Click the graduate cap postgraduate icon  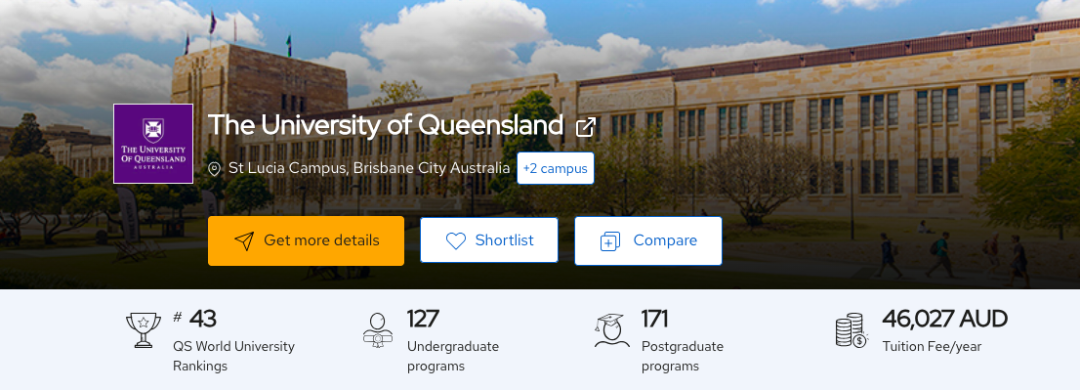612,330
